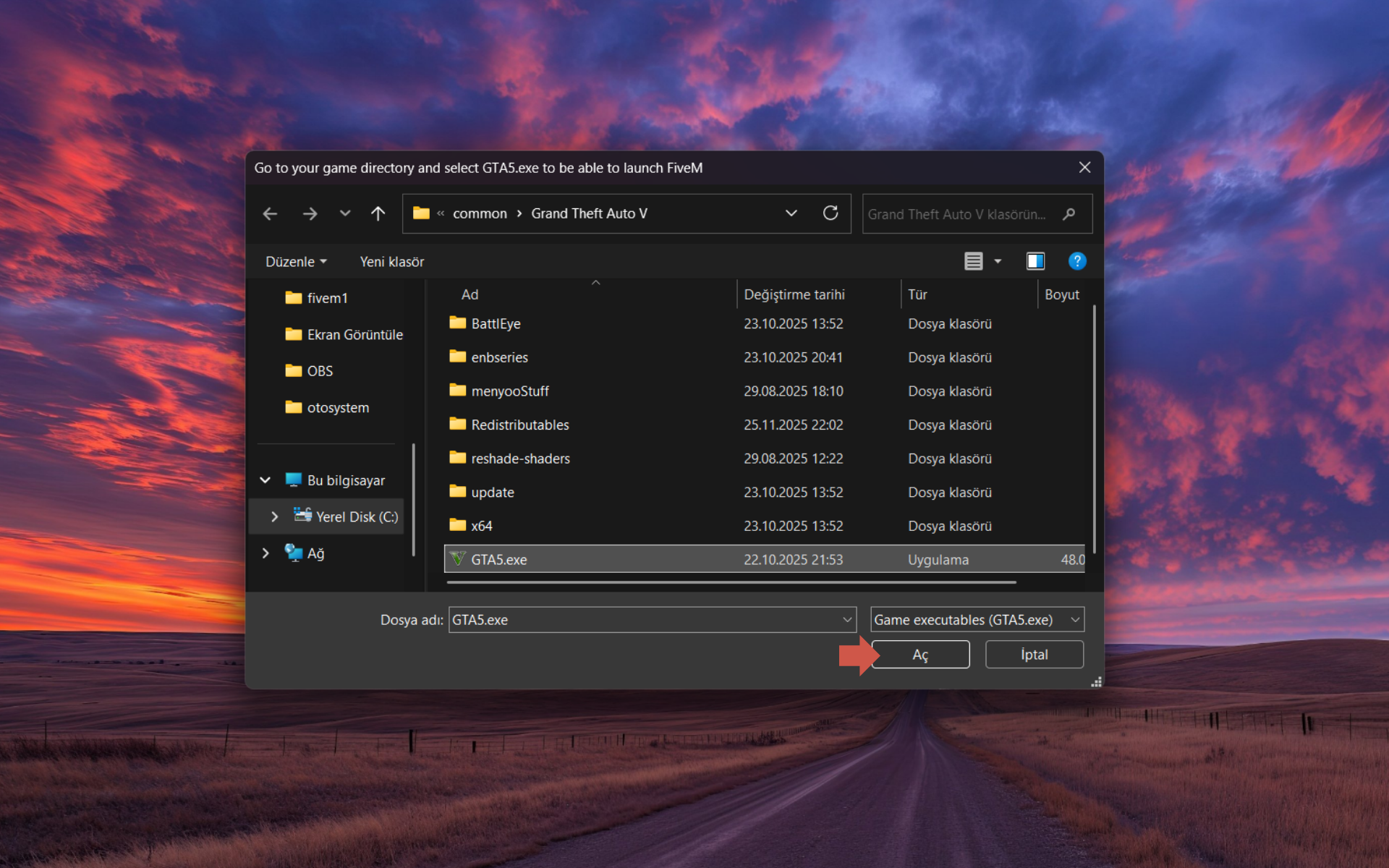Screen dimensions: 1389x868
Task: Expand the address bar history dropdown
Action: click(791, 213)
